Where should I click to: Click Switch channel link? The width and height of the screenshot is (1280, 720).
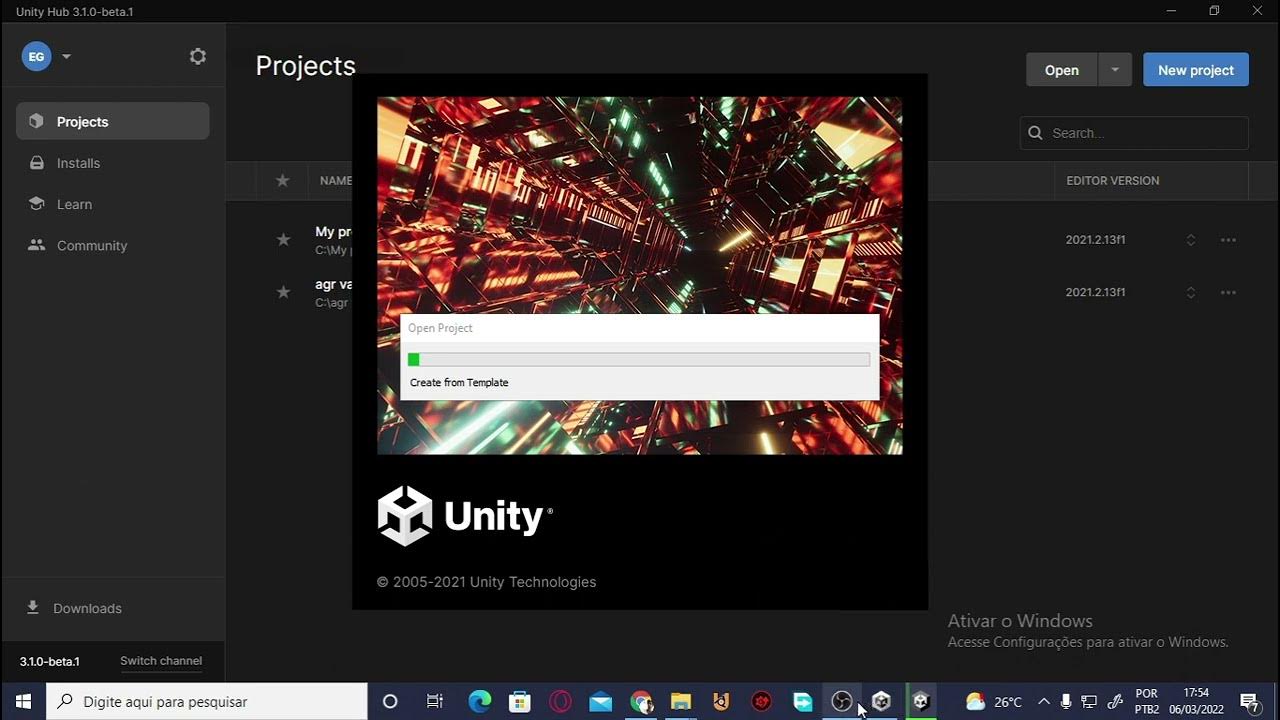[161, 661]
